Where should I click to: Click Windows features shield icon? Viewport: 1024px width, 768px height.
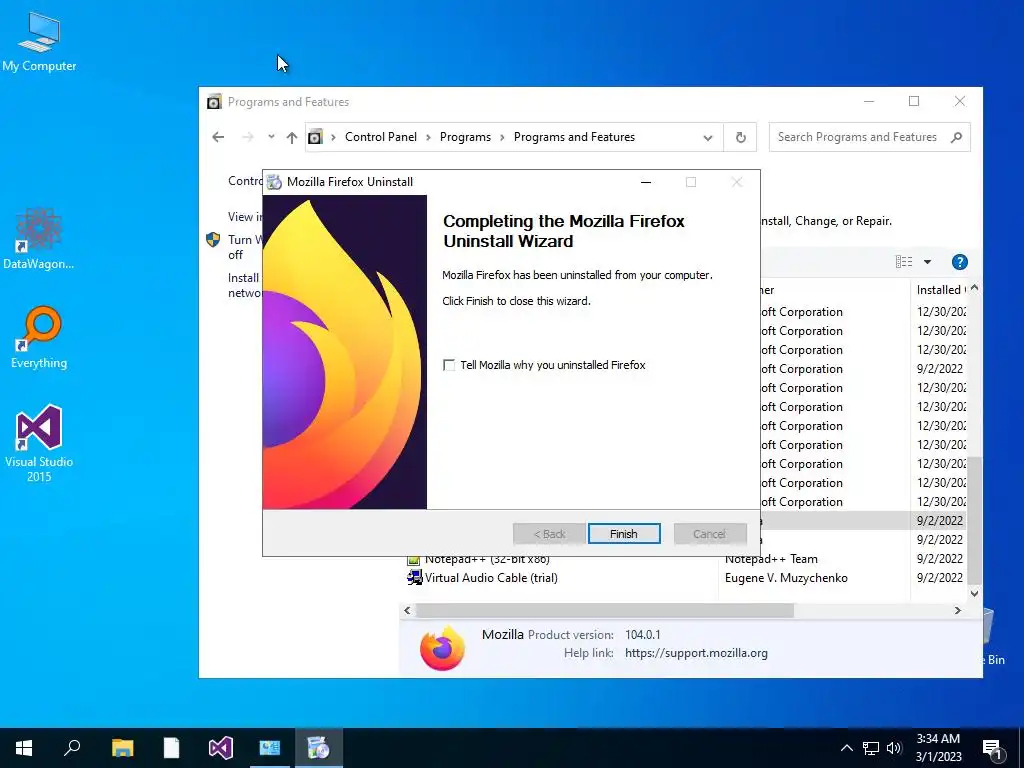213,240
